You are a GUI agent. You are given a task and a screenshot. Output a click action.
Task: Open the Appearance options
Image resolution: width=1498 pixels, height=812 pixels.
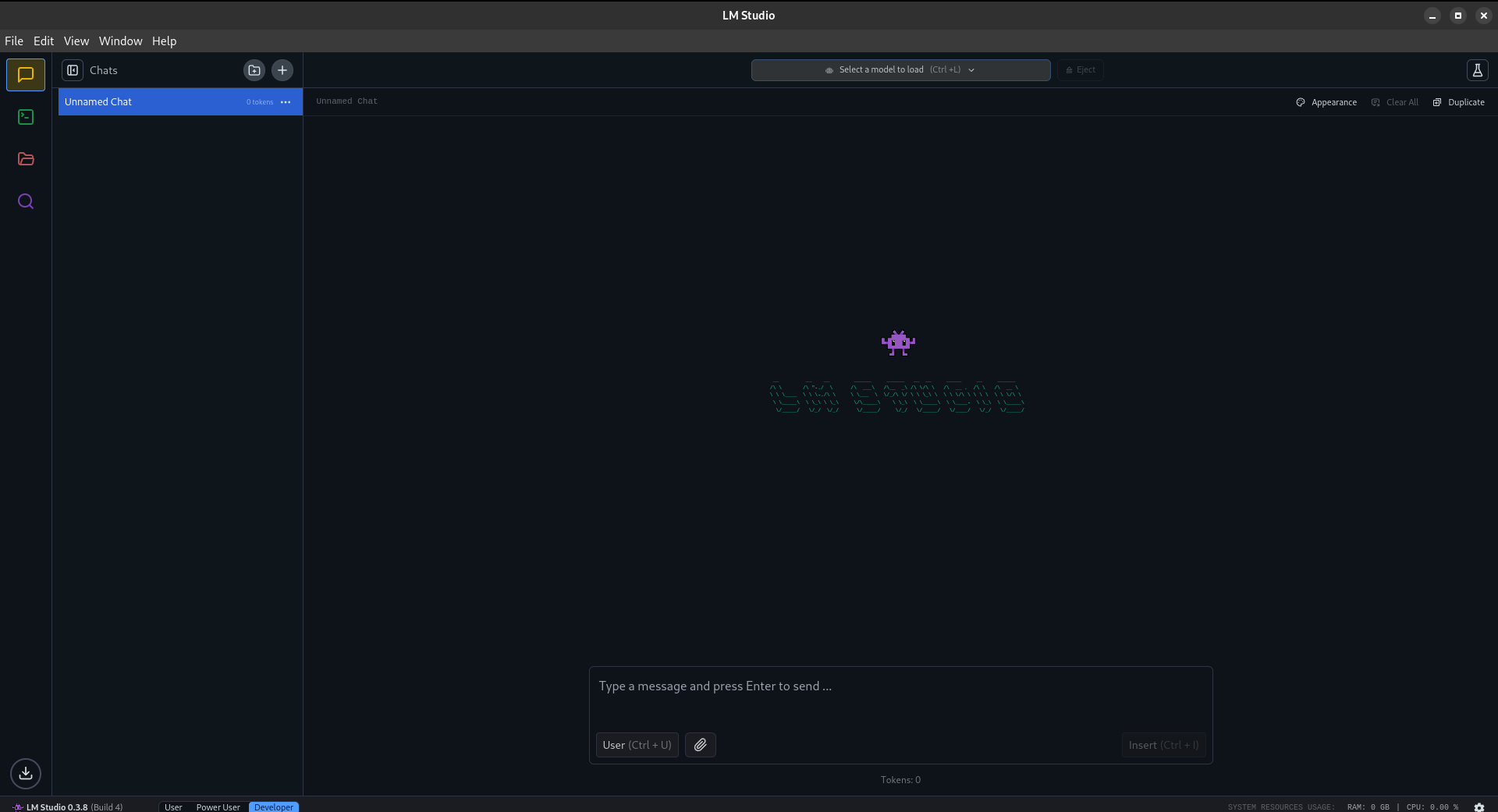click(1326, 102)
